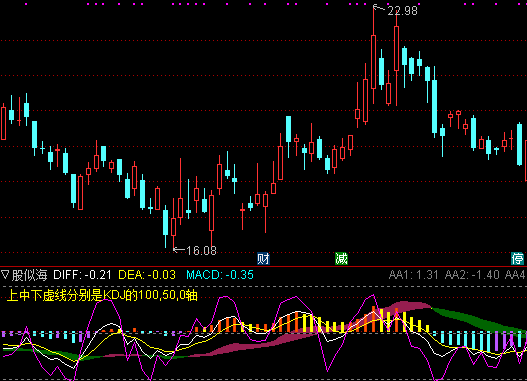
Task: Expand the 股似海 indicator dropdown triangle
Action: (5, 275)
